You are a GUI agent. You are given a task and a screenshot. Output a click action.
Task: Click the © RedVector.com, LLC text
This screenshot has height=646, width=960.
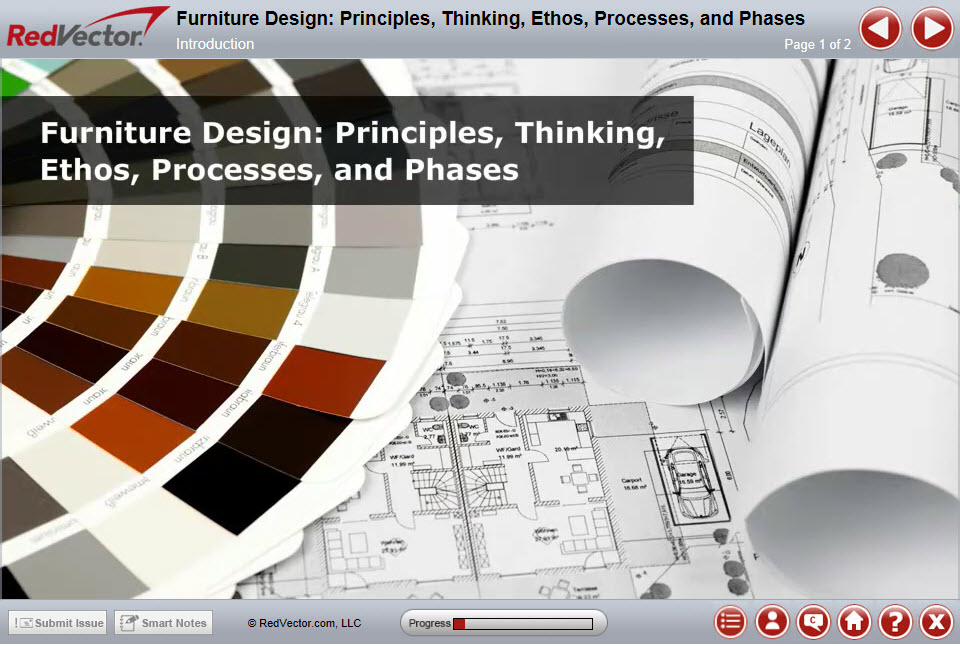(304, 623)
